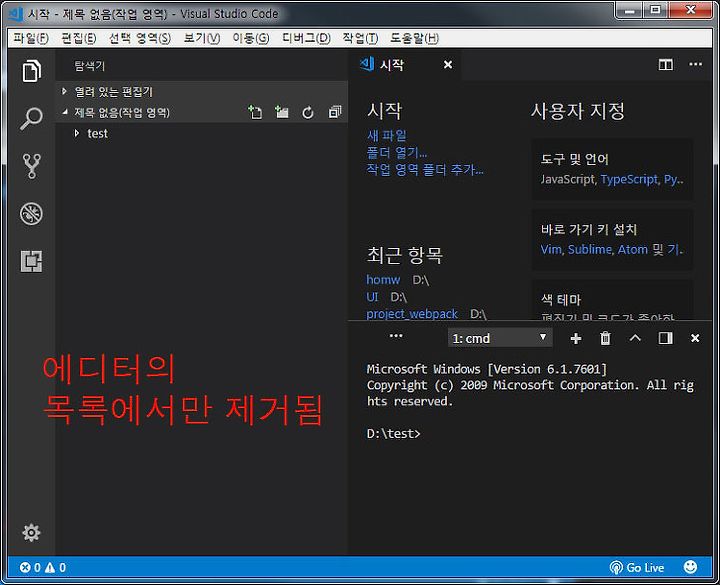Open the Explorer view in activity bar
The width and height of the screenshot is (720, 585).
tap(31, 71)
